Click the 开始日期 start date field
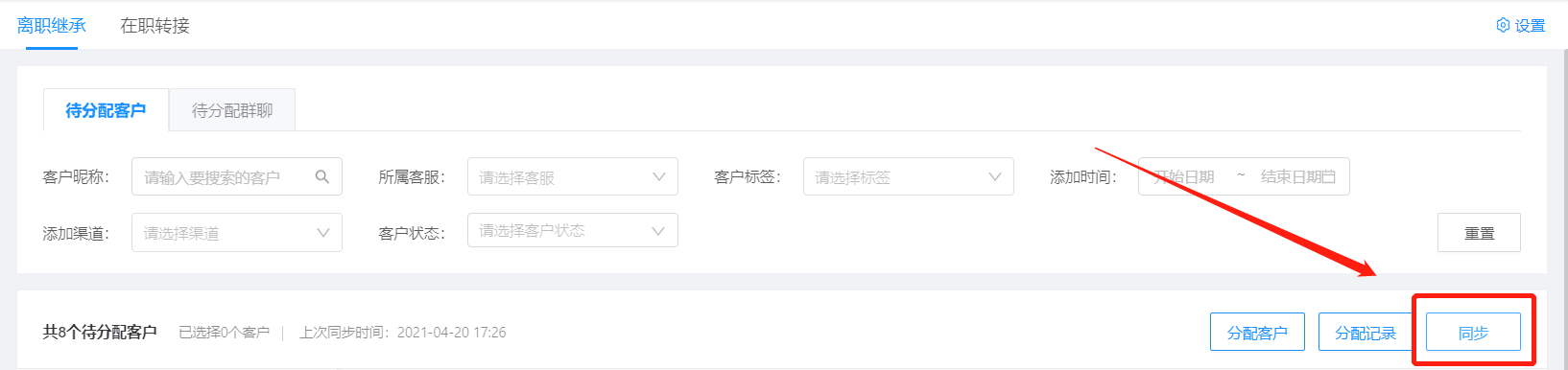Screen dimensions: 1568x370 1184,176
